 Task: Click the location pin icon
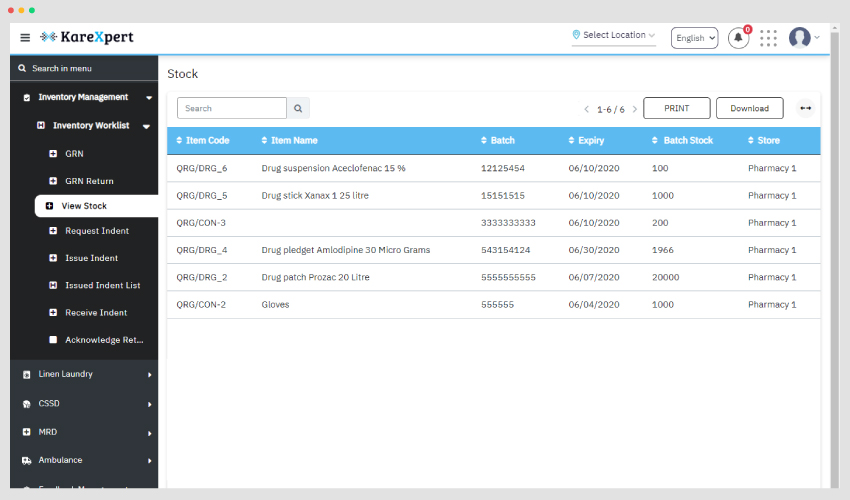[576, 35]
